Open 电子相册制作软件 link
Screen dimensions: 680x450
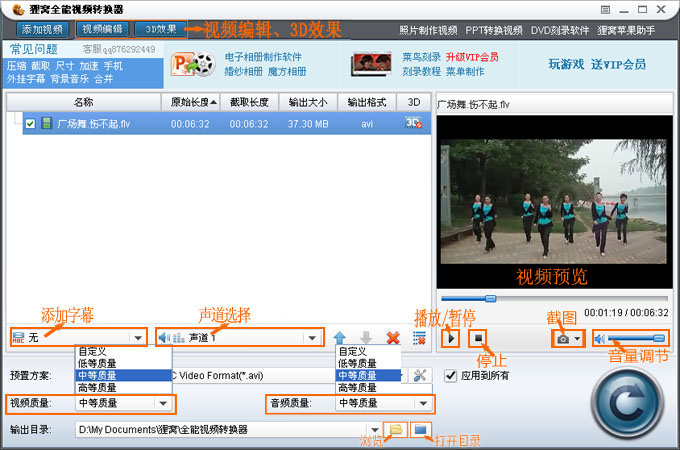pyautogui.click(x=263, y=57)
